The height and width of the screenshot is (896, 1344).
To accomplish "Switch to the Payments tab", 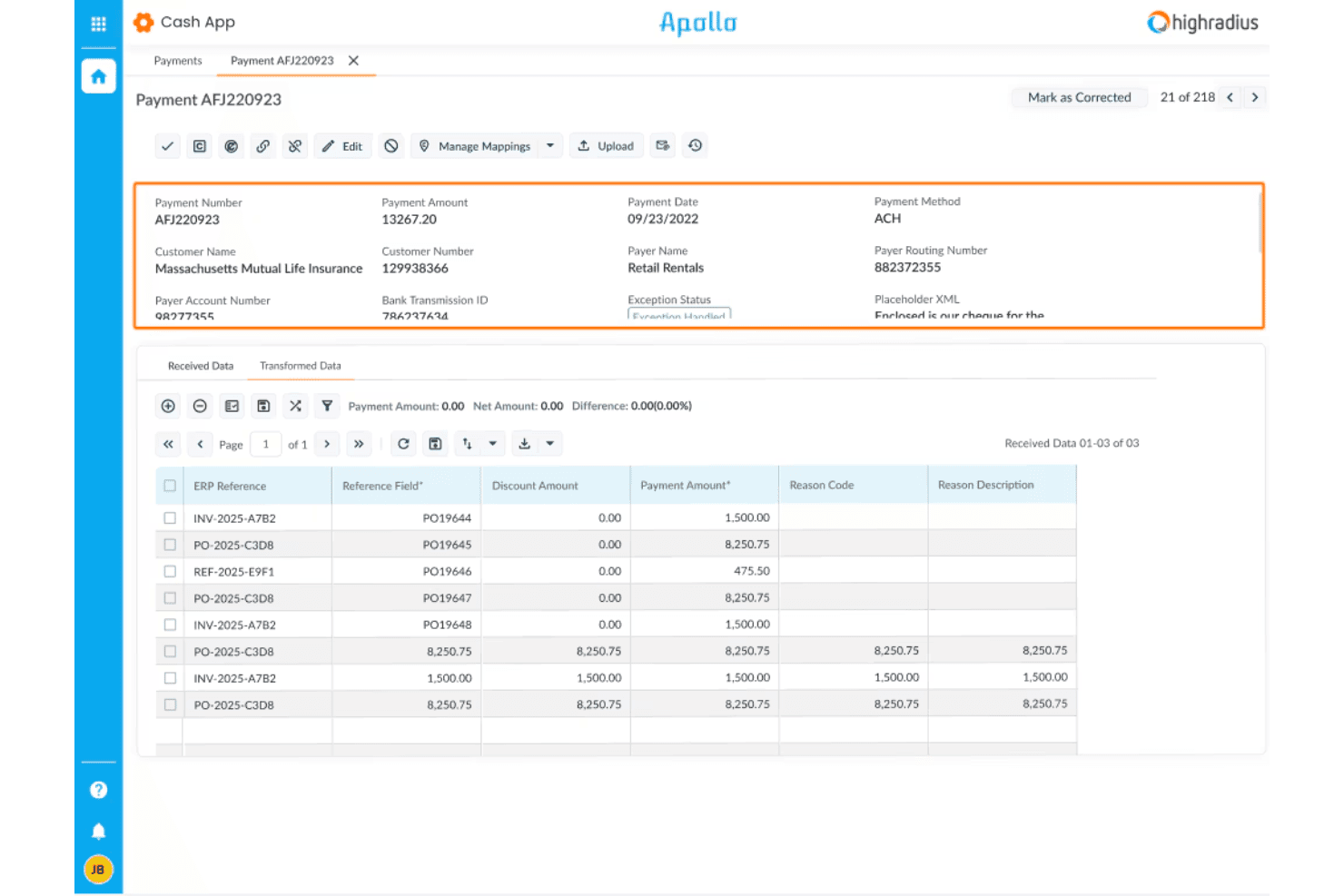I will click(x=178, y=61).
